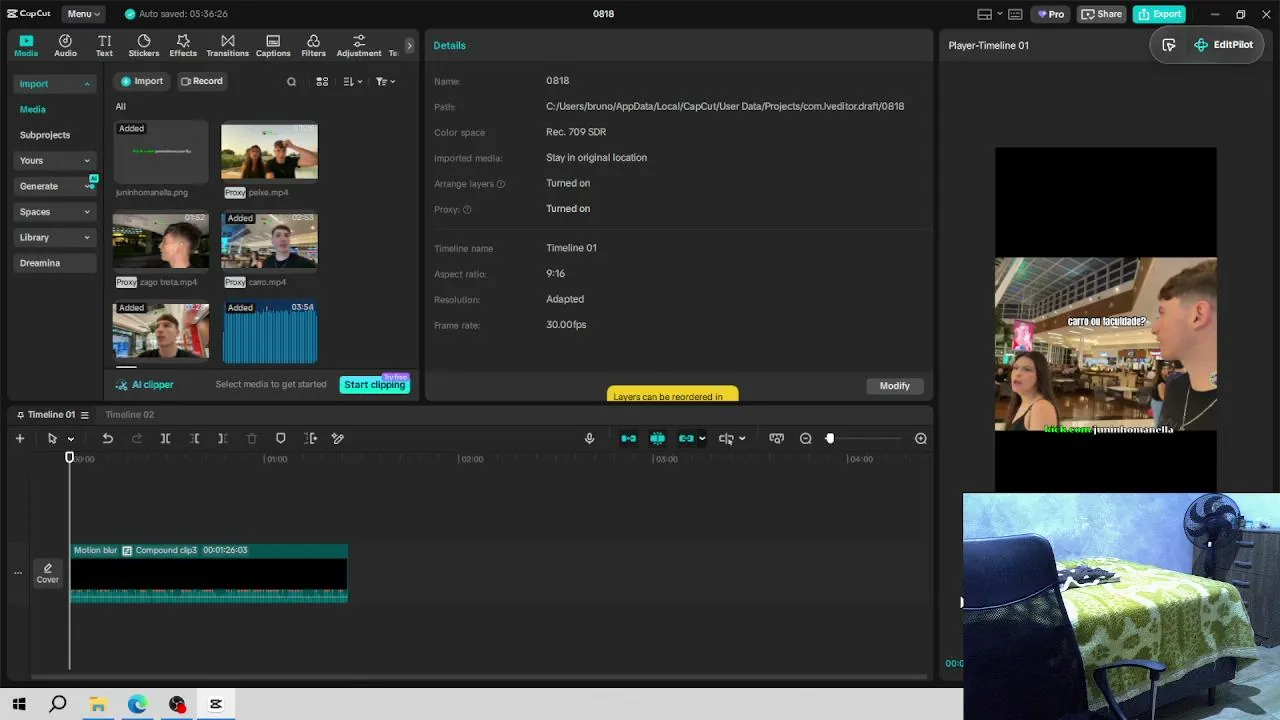The image size is (1280, 720).
Task: Open the AI clipper tool
Action: [x=145, y=385]
